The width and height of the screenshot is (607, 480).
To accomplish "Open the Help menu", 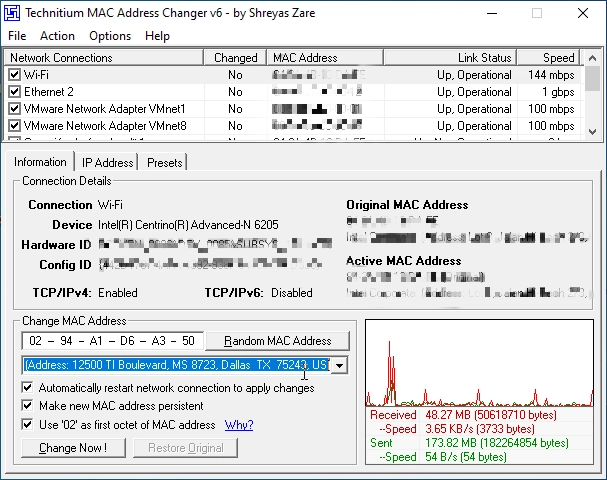I will tap(157, 36).
